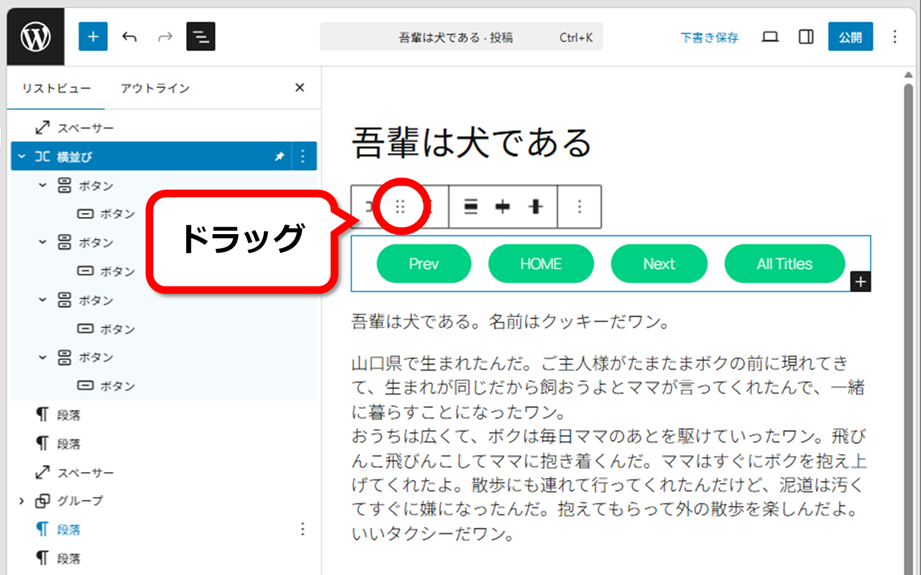
Task: Open the preview device icon
Action: tap(770, 37)
